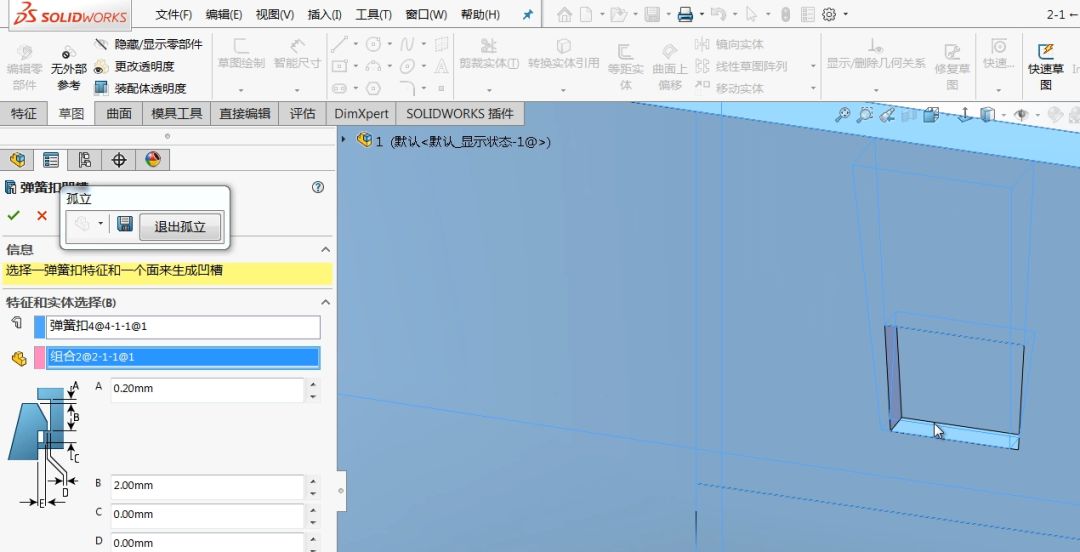Open the Isolate visibility dropdown arrow
The width and height of the screenshot is (1080, 552).
(x=101, y=224)
